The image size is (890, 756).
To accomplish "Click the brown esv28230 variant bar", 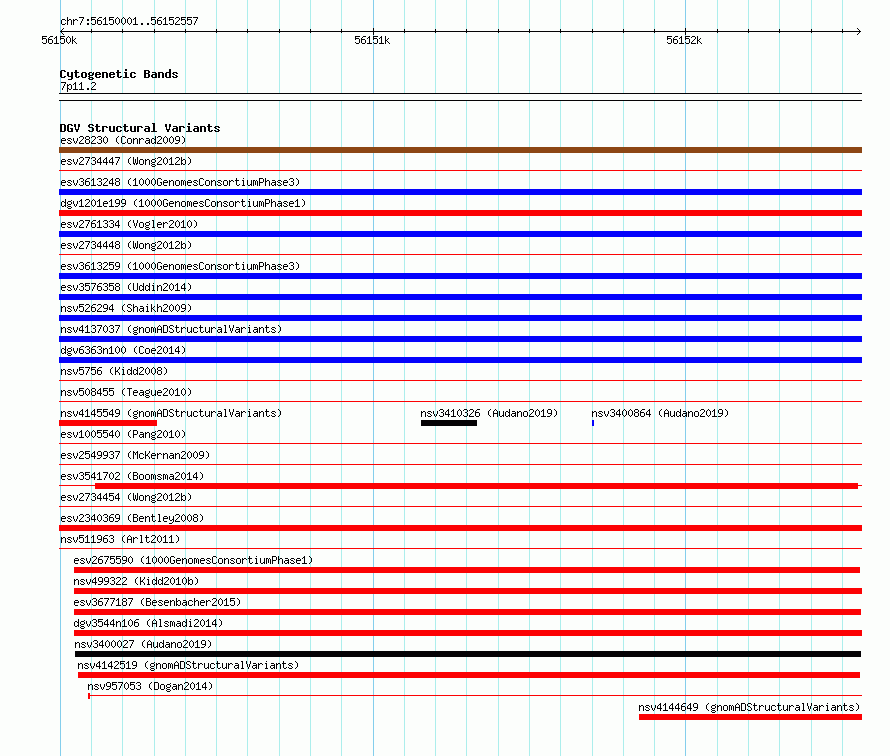I will tap(460, 150).
